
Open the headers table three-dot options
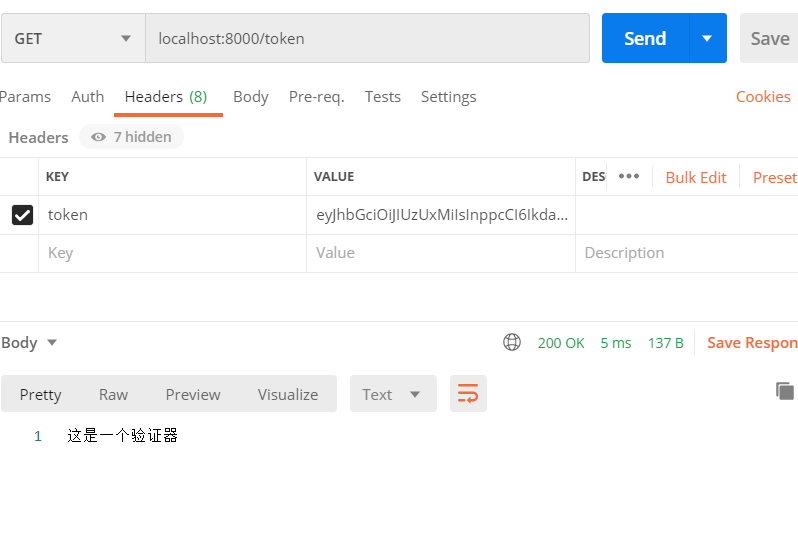629,176
